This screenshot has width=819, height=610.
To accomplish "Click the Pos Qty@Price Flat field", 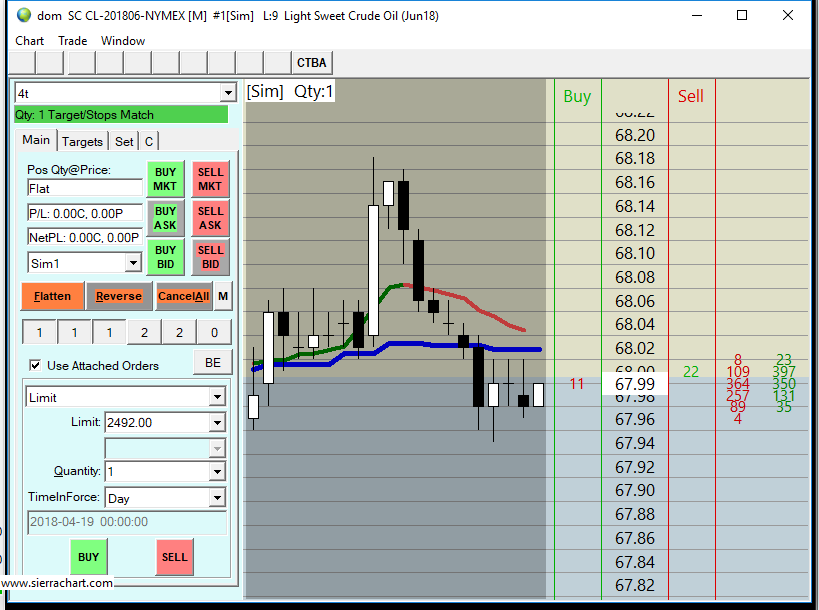I will [85, 189].
